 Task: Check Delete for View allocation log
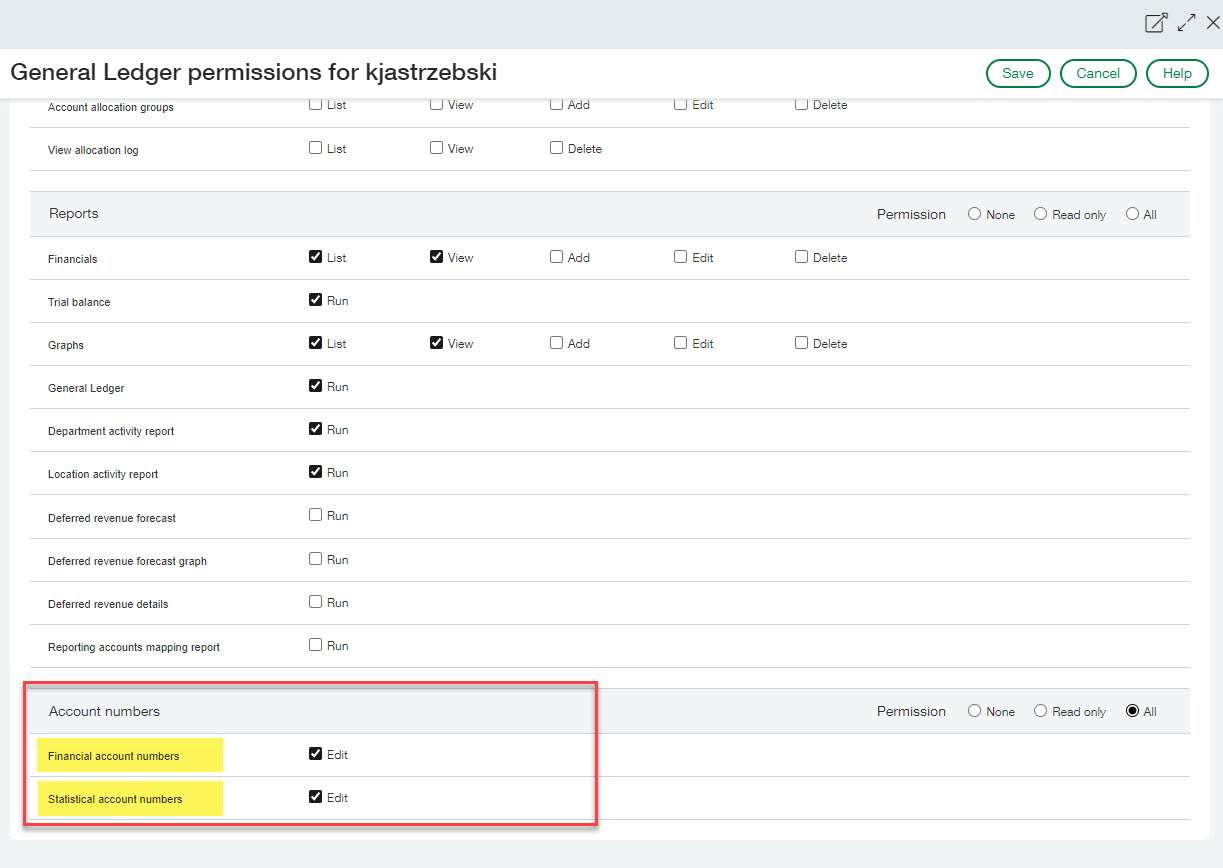point(556,148)
